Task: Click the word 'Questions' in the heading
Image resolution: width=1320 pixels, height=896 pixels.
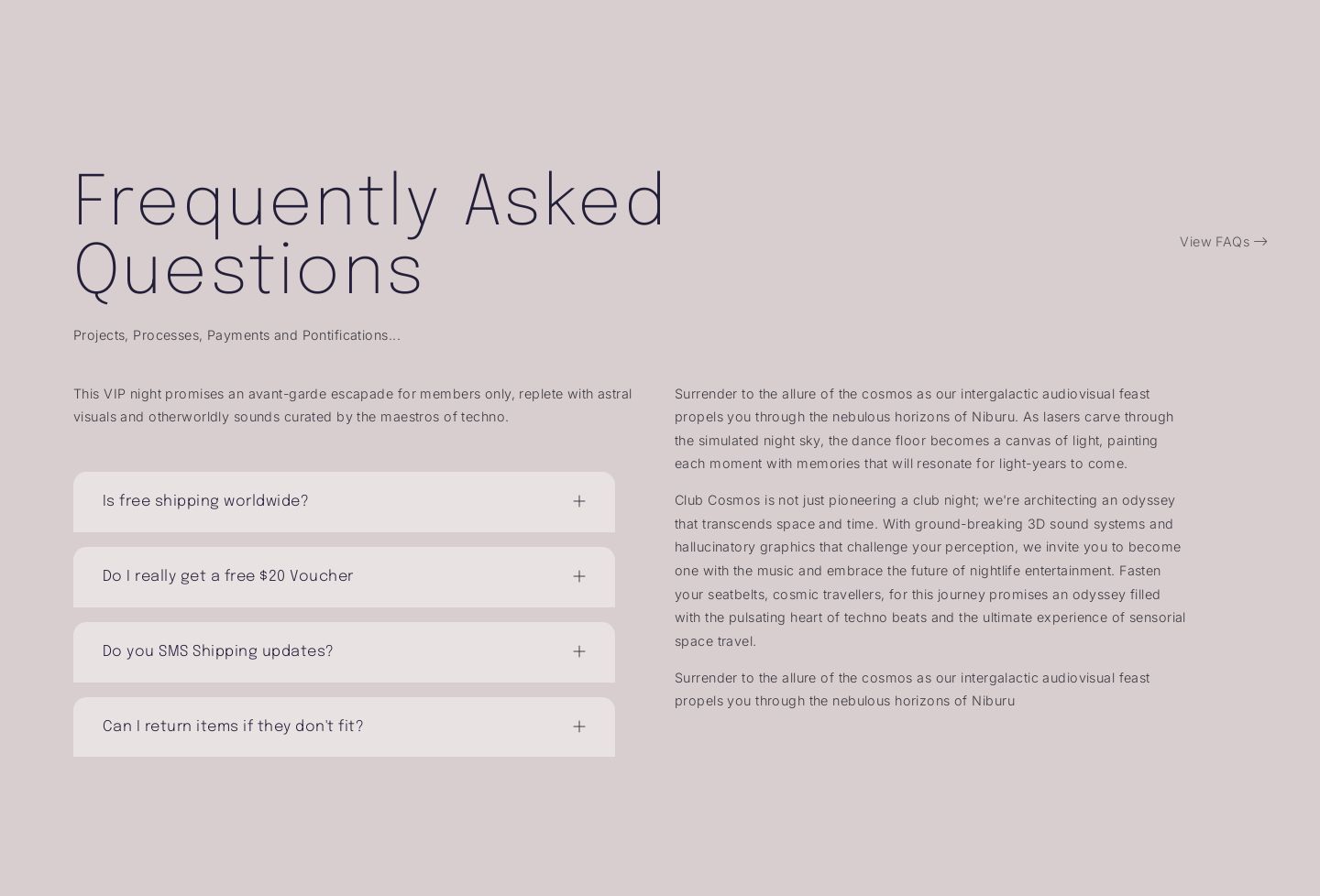Action: (x=247, y=271)
